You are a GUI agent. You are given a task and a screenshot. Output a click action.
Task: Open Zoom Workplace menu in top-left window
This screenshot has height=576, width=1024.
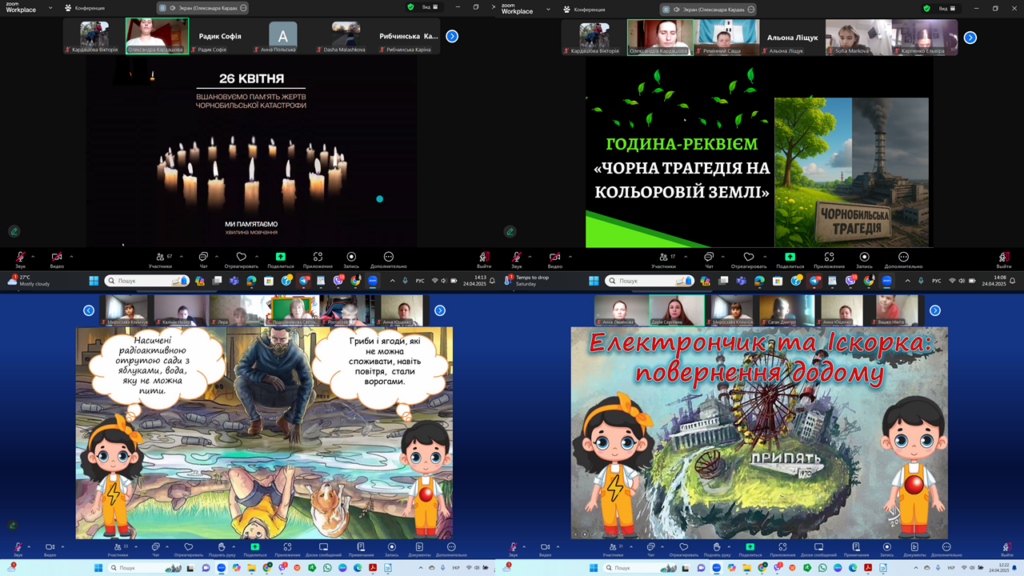28,7
